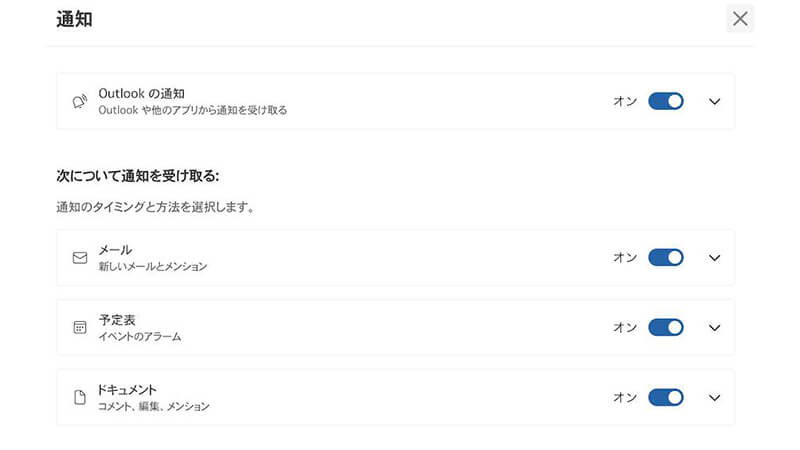Expand the ドキュメント notification options
The width and height of the screenshot is (800, 450).
click(x=714, y=397)
